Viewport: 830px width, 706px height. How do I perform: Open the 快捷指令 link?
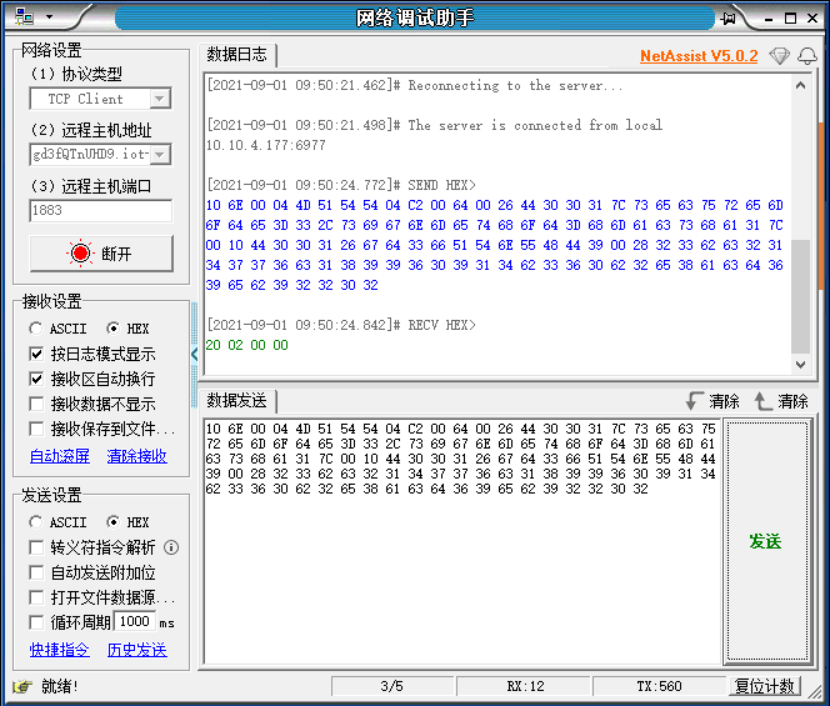pos(60,649)
